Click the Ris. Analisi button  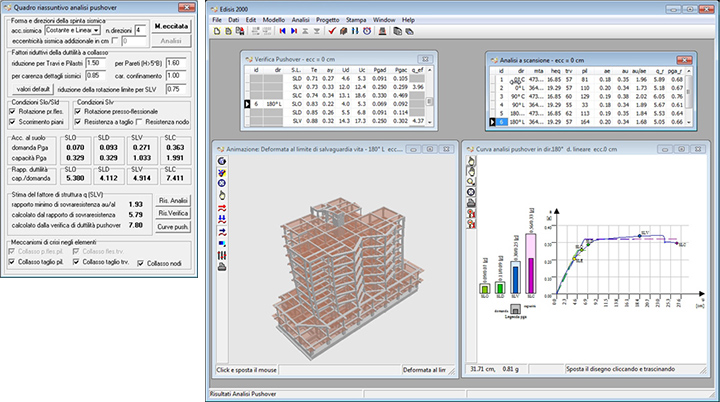173,200
